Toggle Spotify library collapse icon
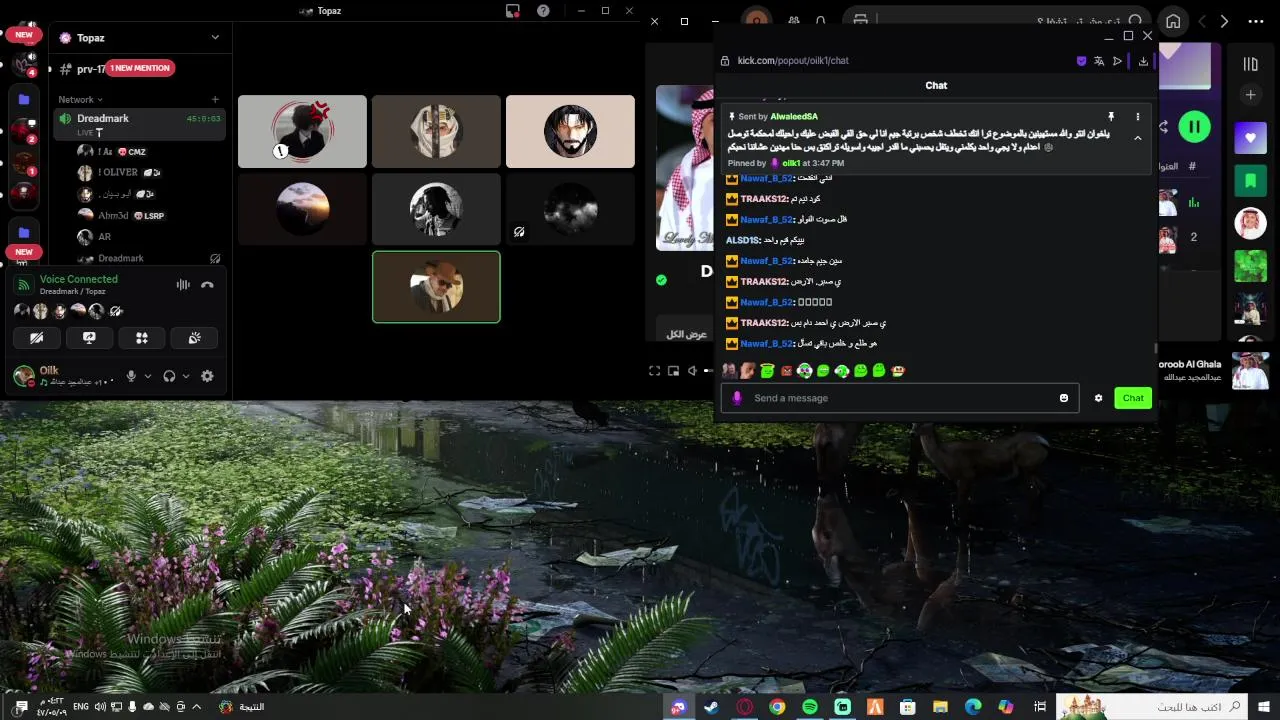Viewport: 1280px width, 720px height. 1250,64
